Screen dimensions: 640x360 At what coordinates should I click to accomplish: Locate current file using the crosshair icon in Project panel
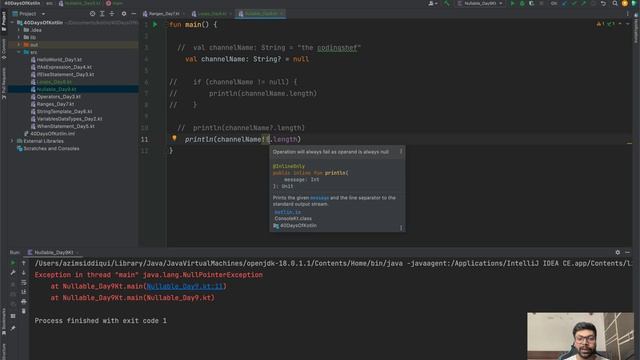coord(93,13)
